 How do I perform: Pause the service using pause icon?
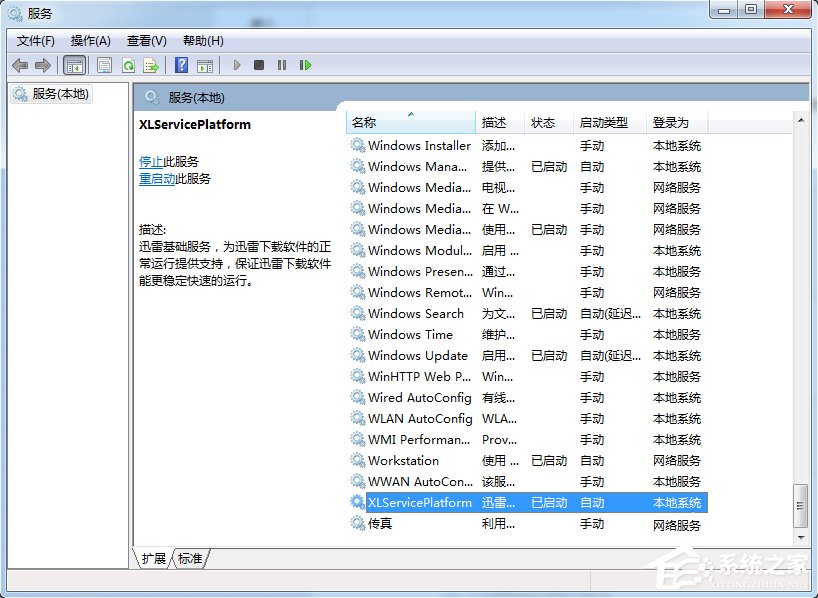click(281, 65)
